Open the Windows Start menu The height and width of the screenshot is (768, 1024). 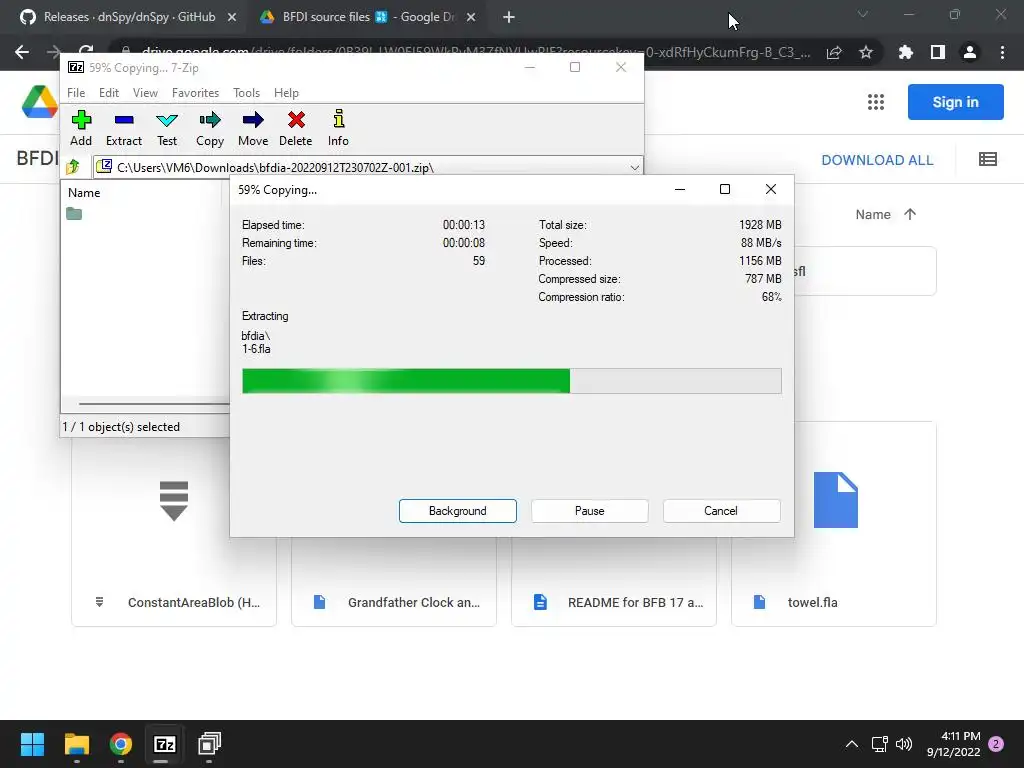pyautogui.click(x=32, y=744)
